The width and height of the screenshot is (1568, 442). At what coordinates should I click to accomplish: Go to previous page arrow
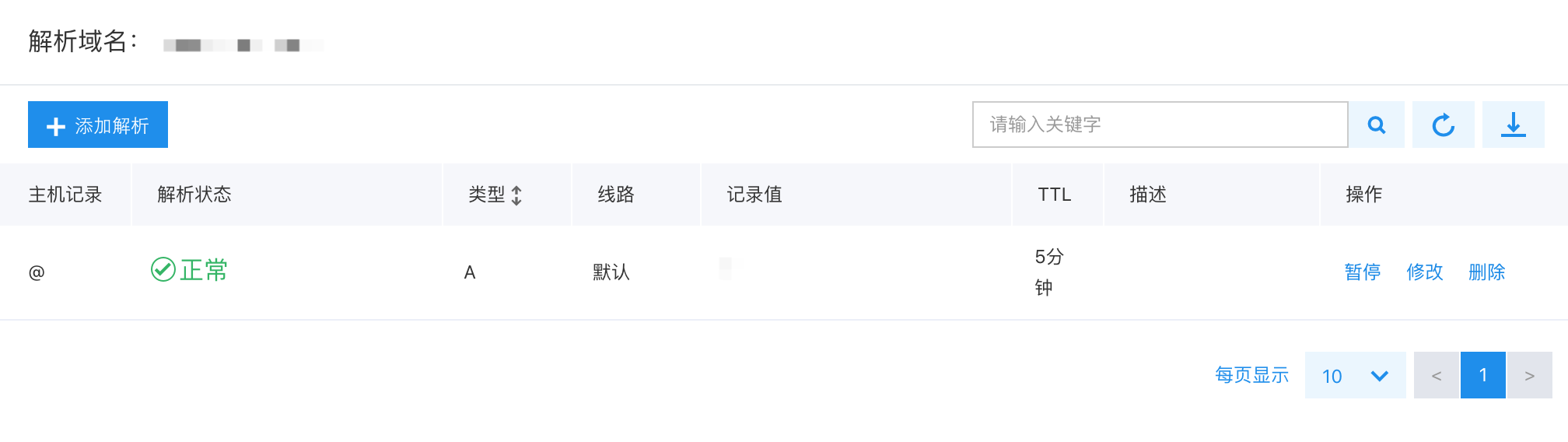(1437, 375)
